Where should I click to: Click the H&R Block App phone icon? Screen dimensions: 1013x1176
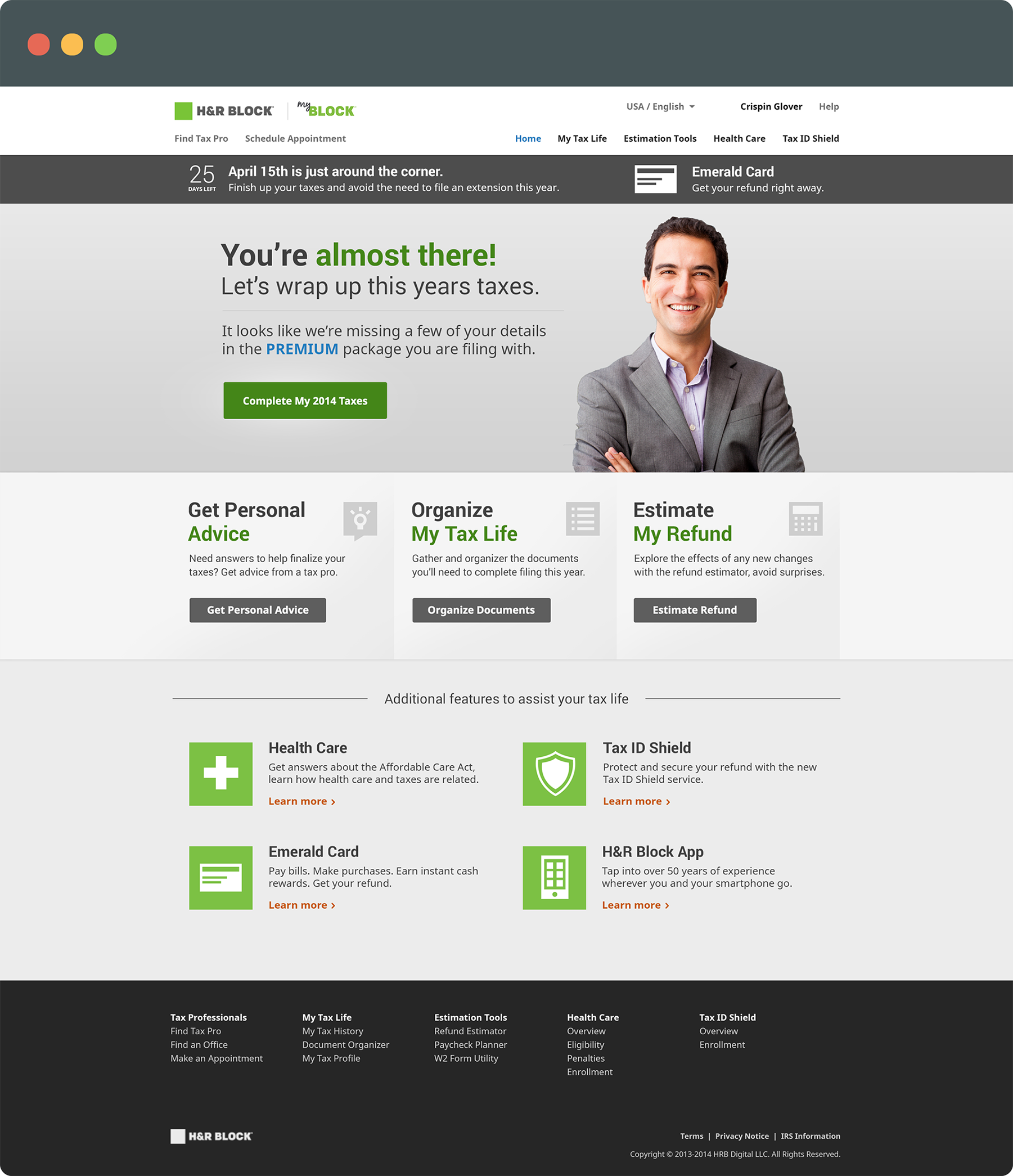(554, 877)
